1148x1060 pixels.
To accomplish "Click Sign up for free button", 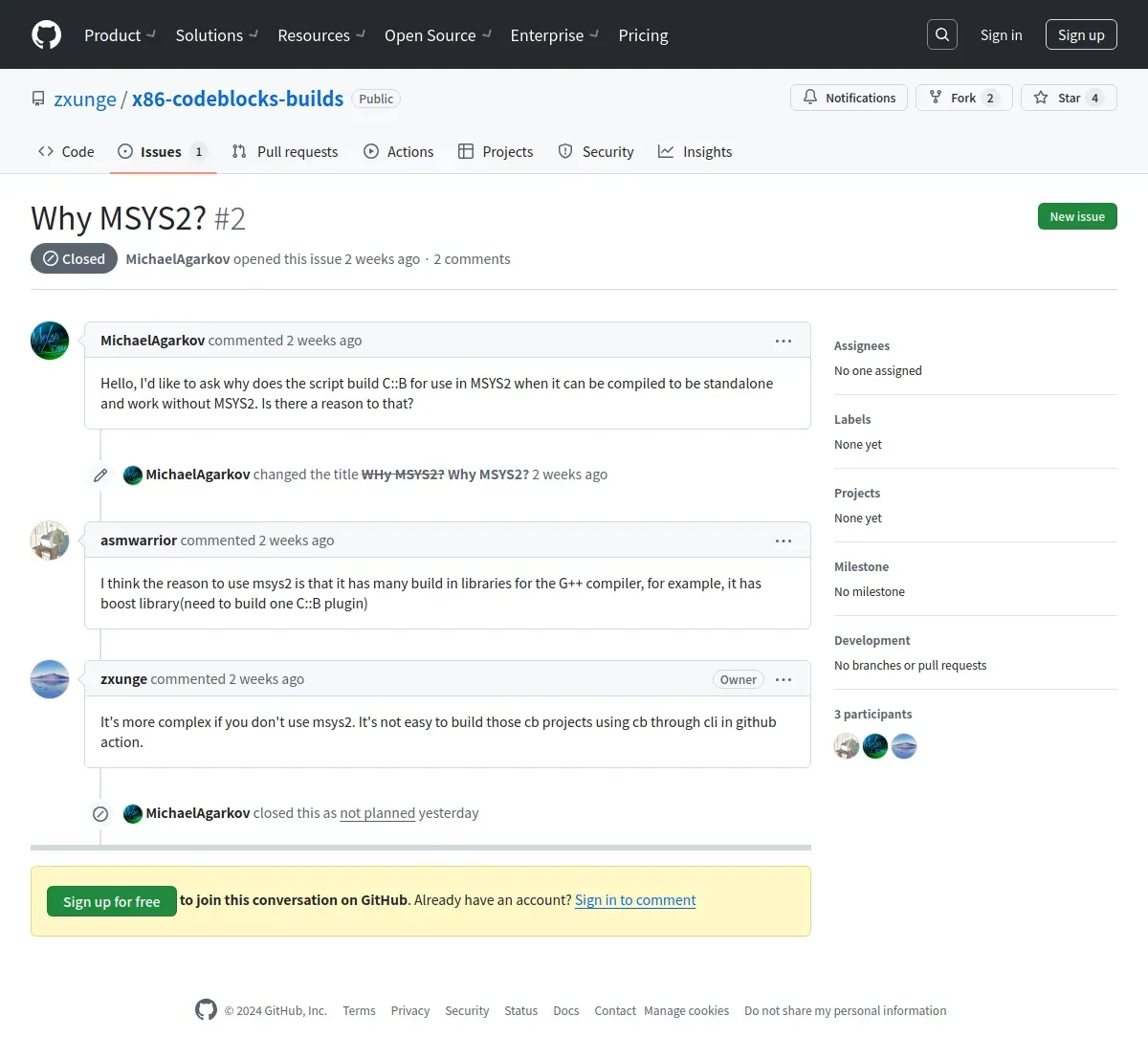I will pyautogui.click(x=112, y=901).
